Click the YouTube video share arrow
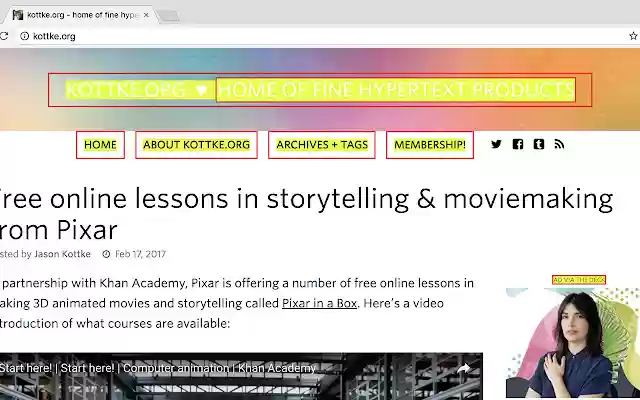 463,369
